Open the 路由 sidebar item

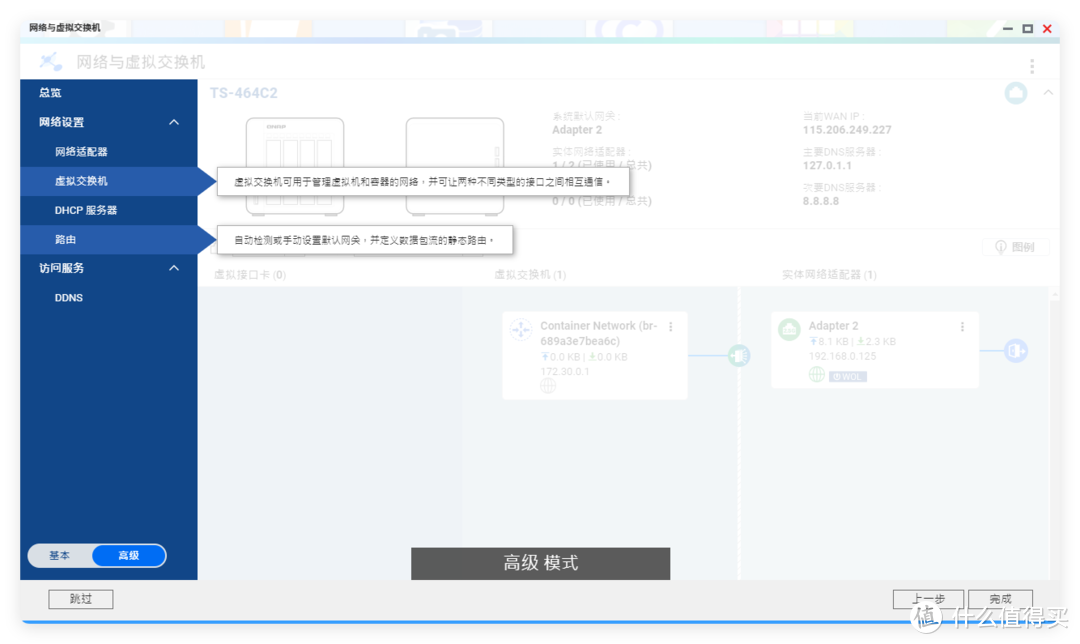click(x=108, y=239)
